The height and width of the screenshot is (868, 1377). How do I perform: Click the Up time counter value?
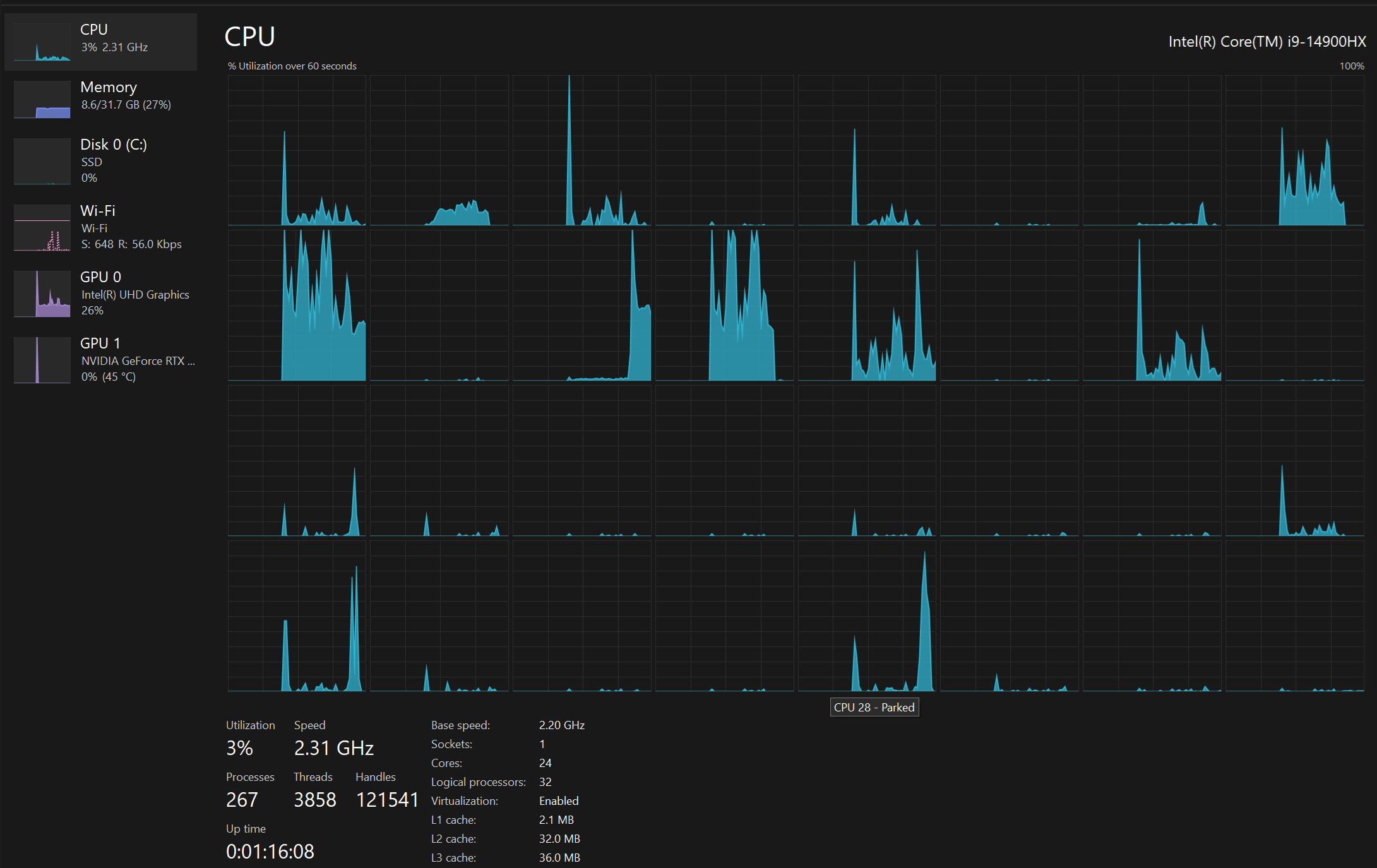(270, 852)
